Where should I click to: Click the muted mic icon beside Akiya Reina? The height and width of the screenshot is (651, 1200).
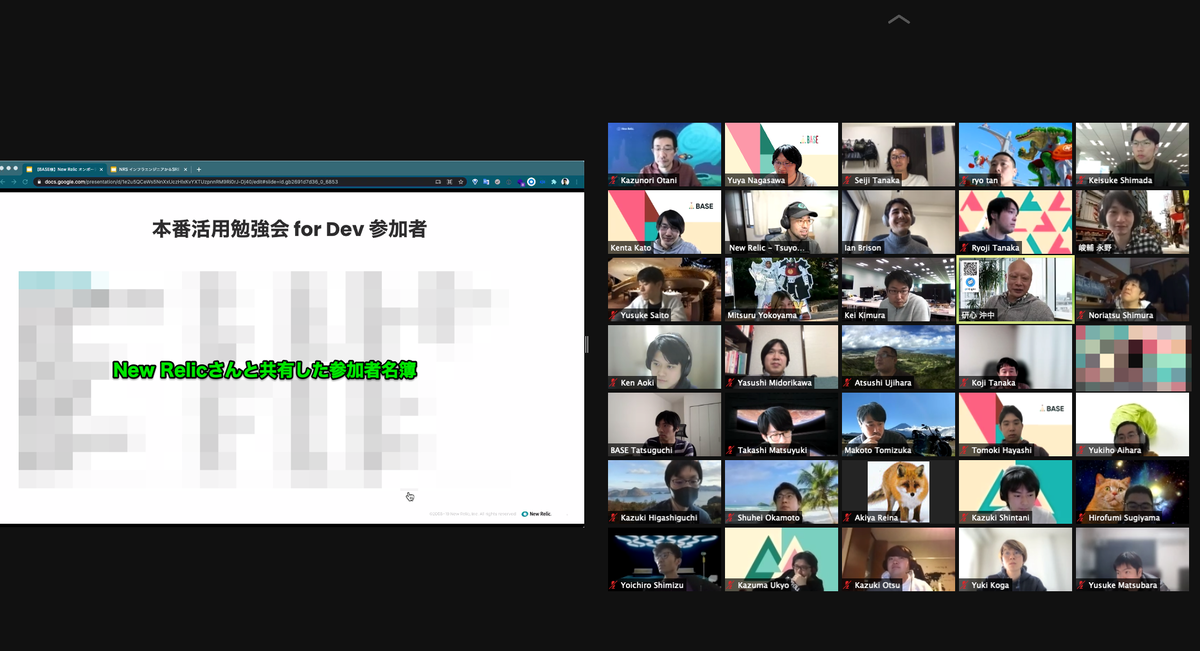[x=847, y=518]
